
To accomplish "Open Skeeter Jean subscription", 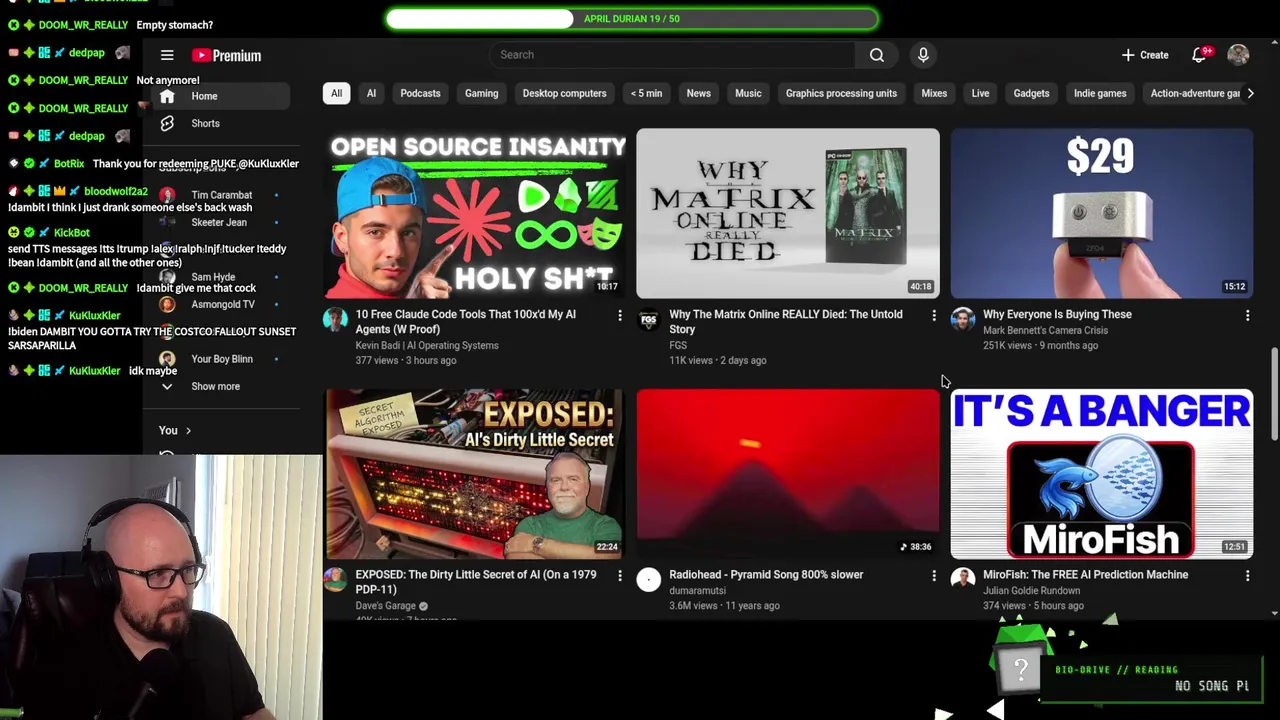I will [218, 222].
